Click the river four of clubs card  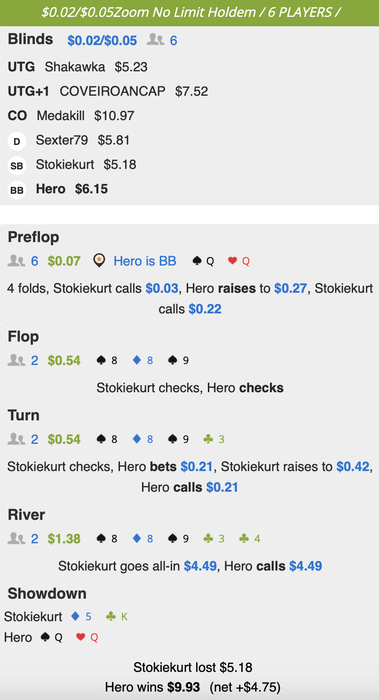pyautogui.click(x=250, y=539)
